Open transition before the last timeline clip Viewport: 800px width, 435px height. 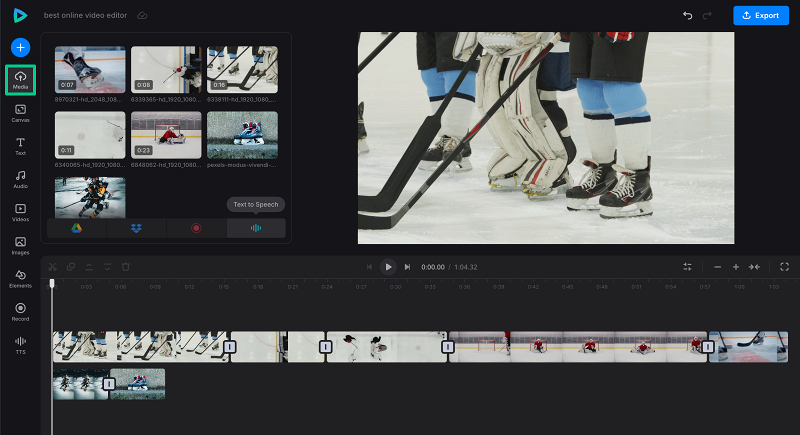tap(708, 347)
